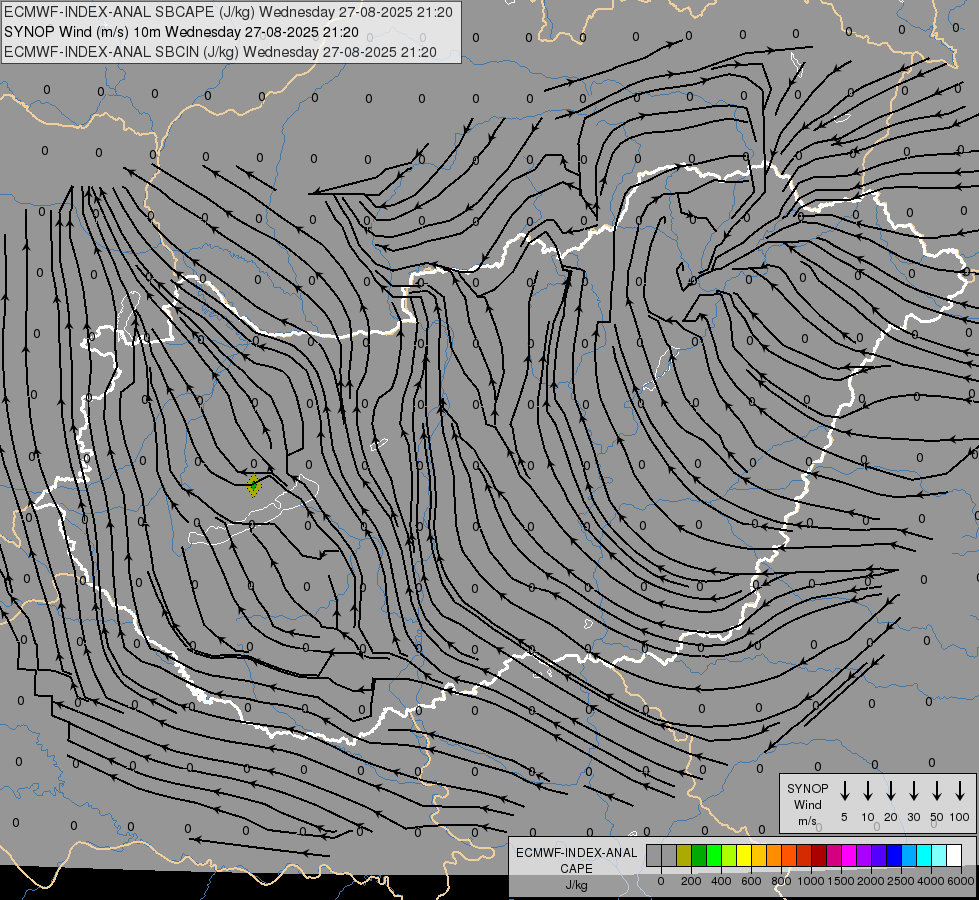Click the J/kg unit label in the CAPE legend
Image resolution: width=979 pixels, height=900 pixels.
[x=576, y=885]
